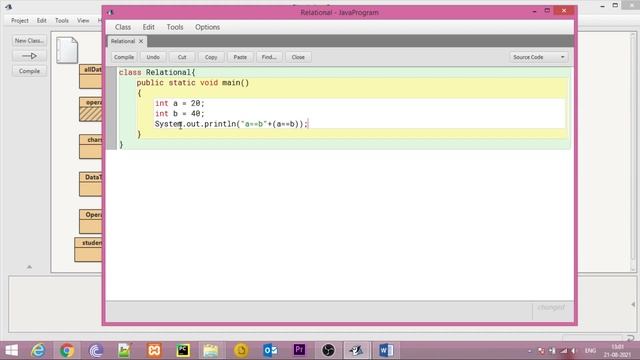Open the Tools menu in the BlueJ main window
The height and width of the screenshot is (360, 640).
click(x=62, y=20)
